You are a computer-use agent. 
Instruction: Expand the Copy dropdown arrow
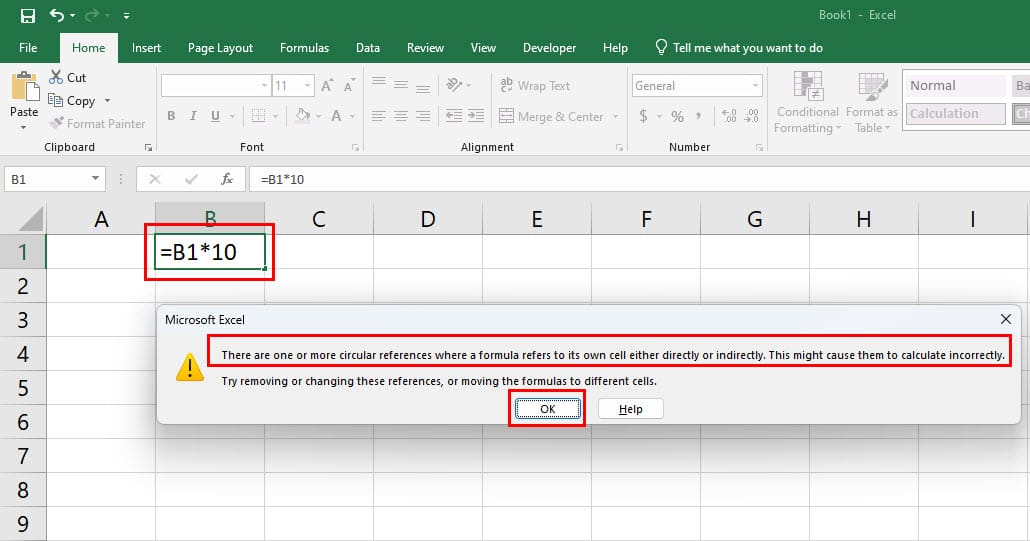coord(107,100)
